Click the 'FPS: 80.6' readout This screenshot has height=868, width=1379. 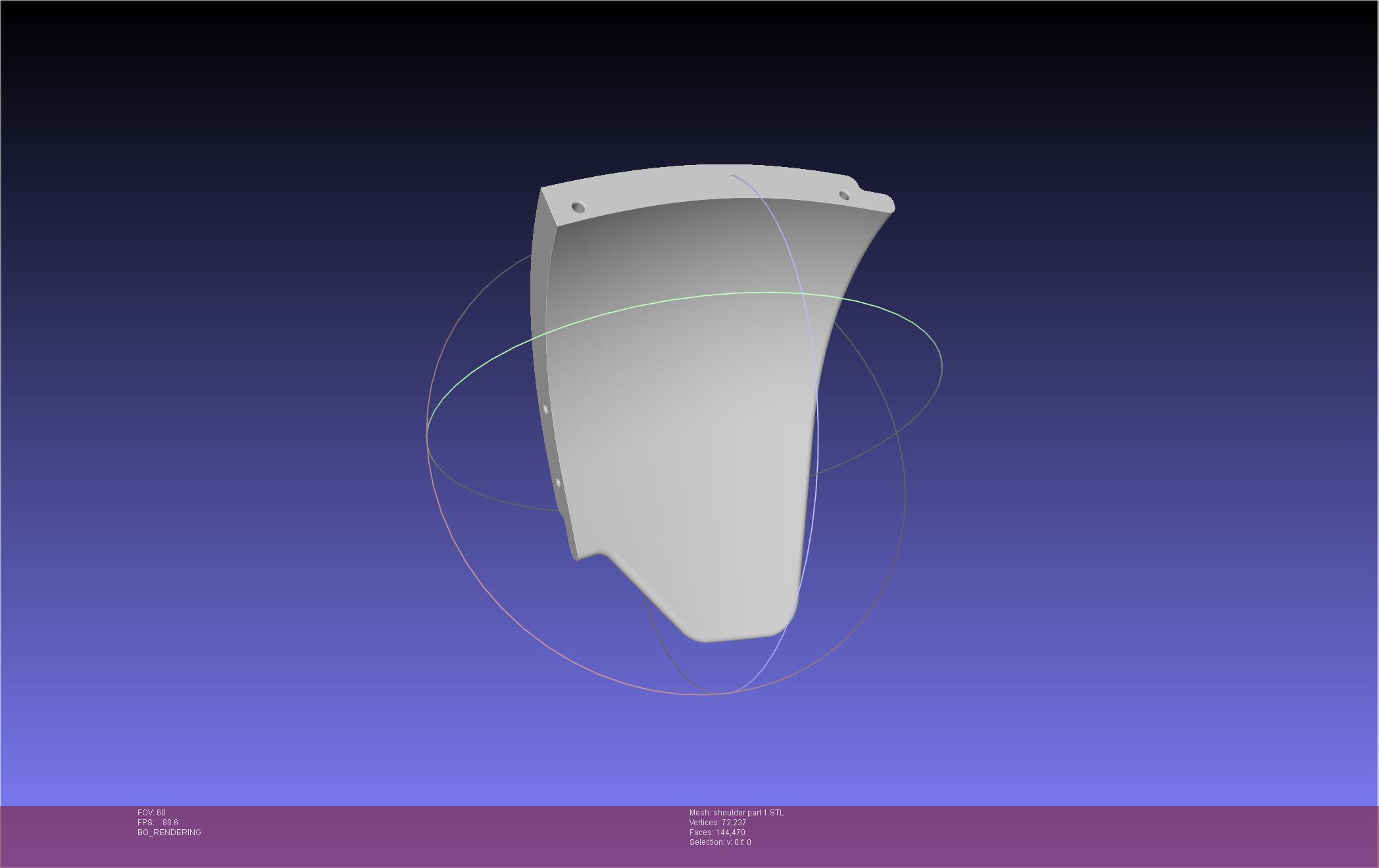point(158,823)
